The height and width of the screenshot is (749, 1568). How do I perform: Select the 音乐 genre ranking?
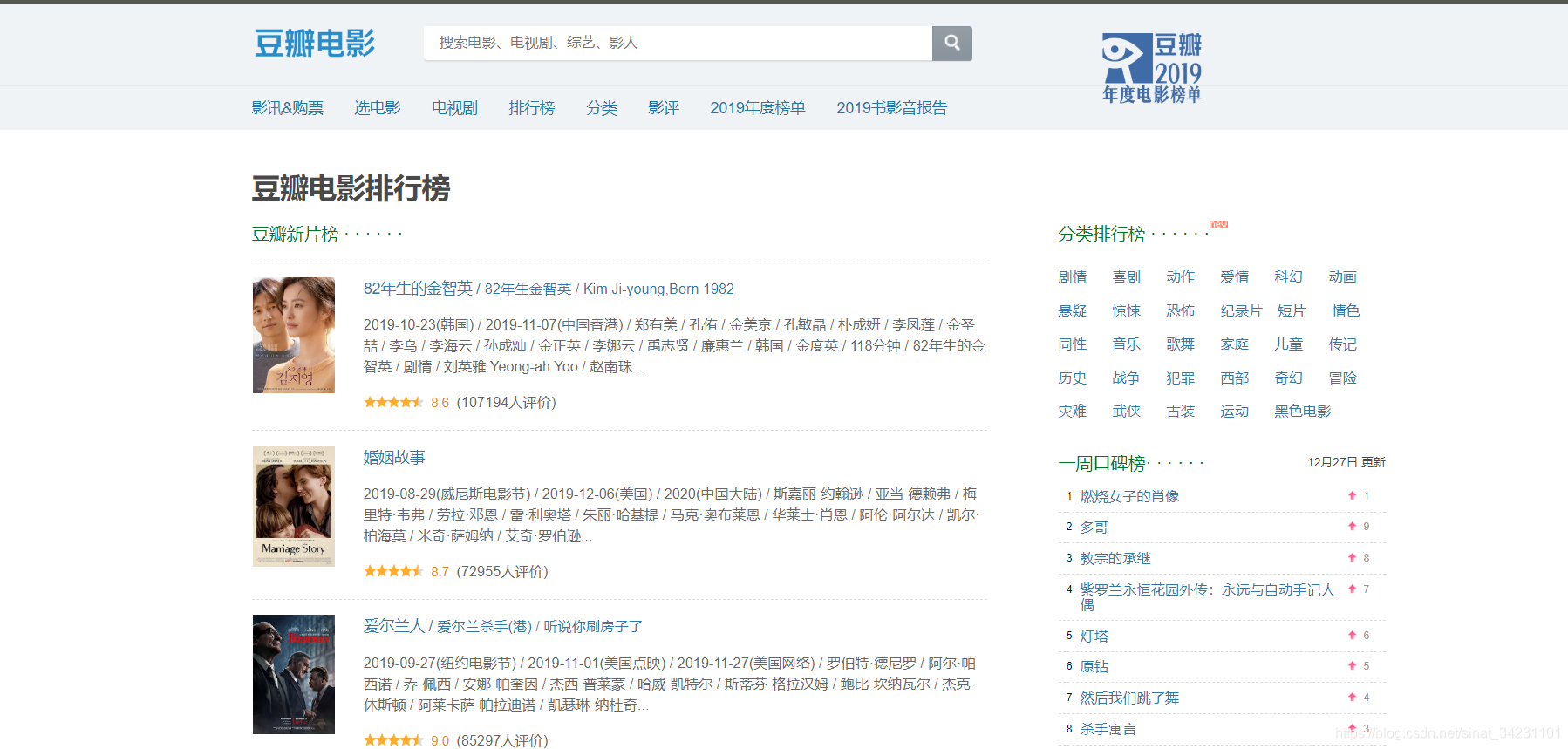pos(1127,344)
